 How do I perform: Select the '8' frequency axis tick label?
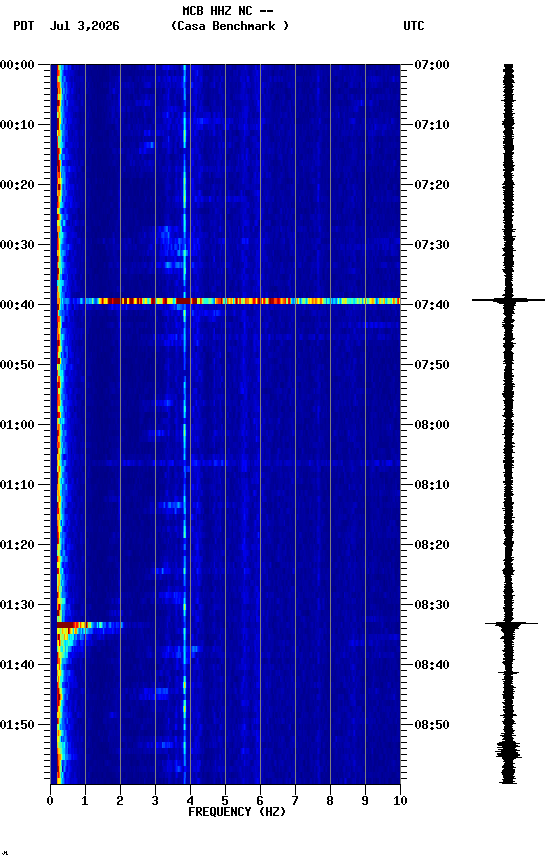[330, 802]
